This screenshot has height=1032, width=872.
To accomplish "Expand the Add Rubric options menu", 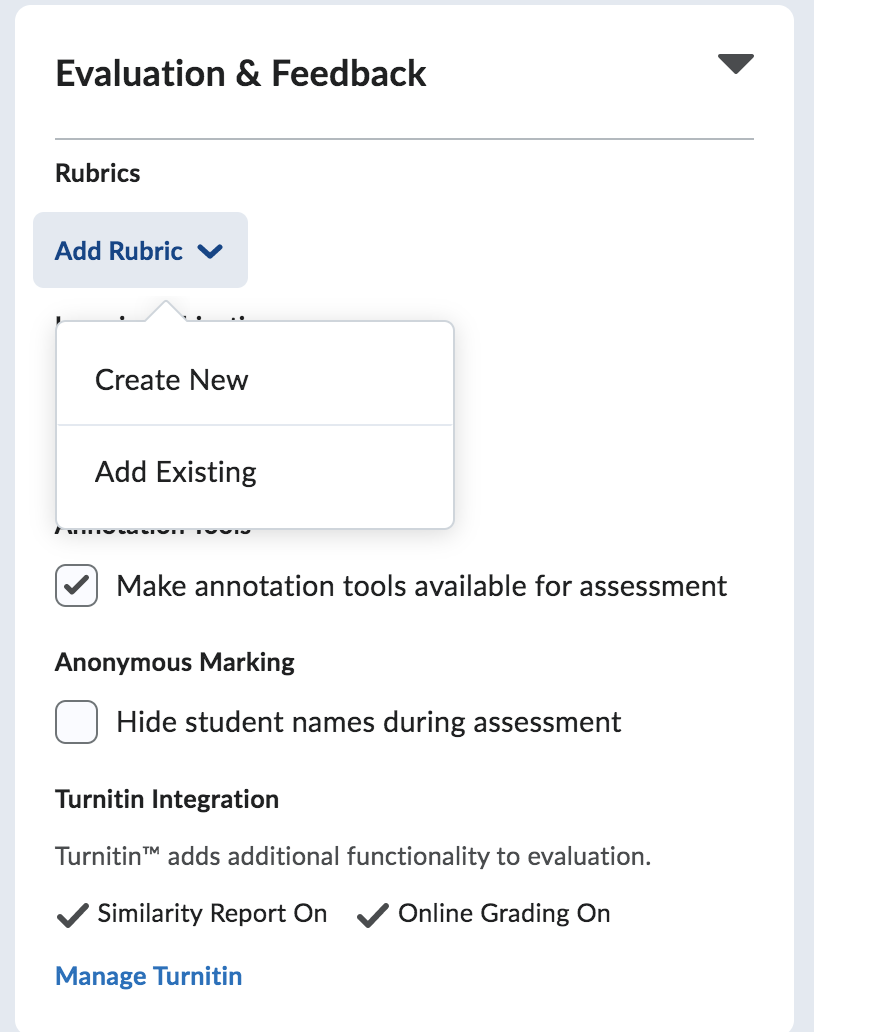I will [x=140, y=251].
